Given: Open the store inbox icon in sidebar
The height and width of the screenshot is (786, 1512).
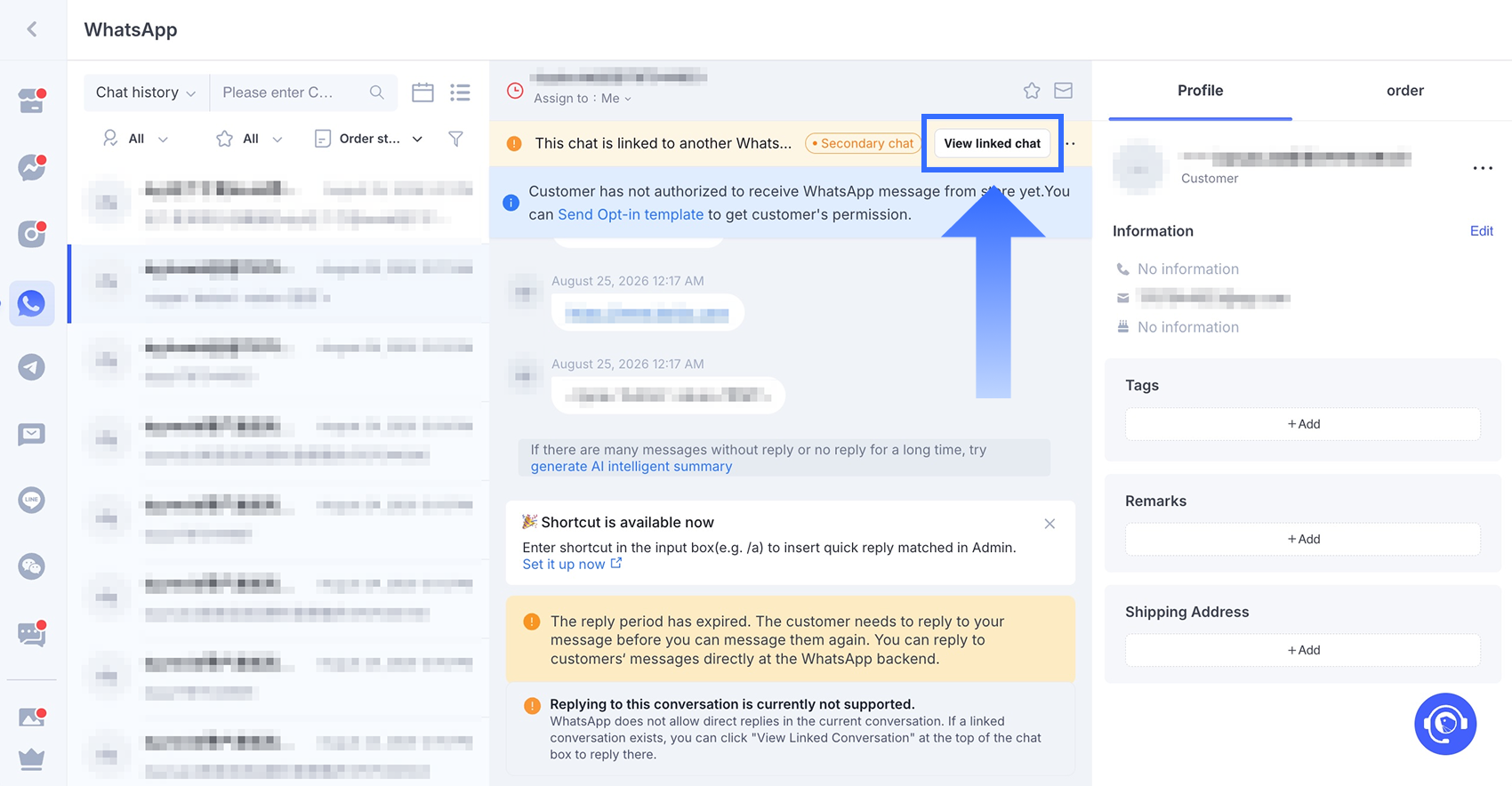Looking at the screenshot, I should click(x=32, y=100).
